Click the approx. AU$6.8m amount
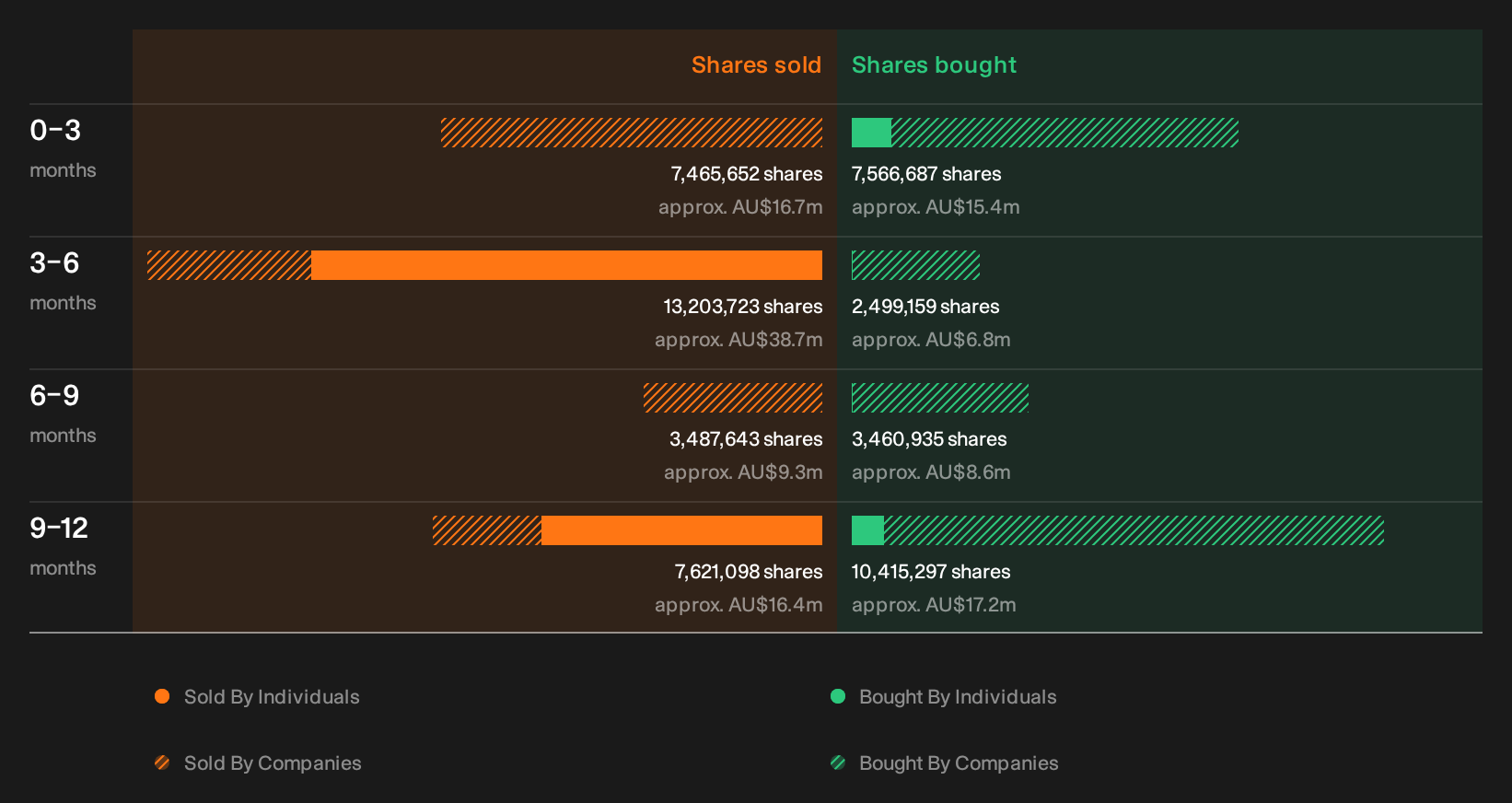The height and width of the screenshot is (803, 1512). (x=931, y=340)
